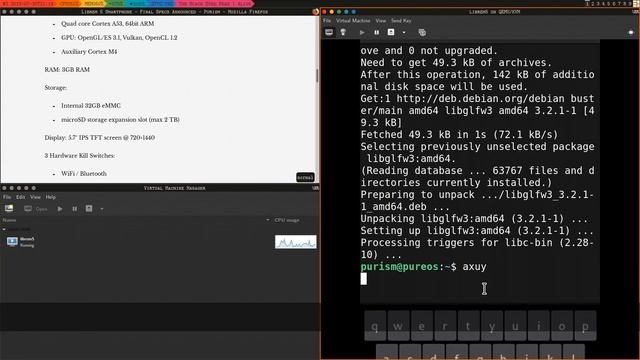Click the CPU usage graph thumbnail

pos(296,242)
